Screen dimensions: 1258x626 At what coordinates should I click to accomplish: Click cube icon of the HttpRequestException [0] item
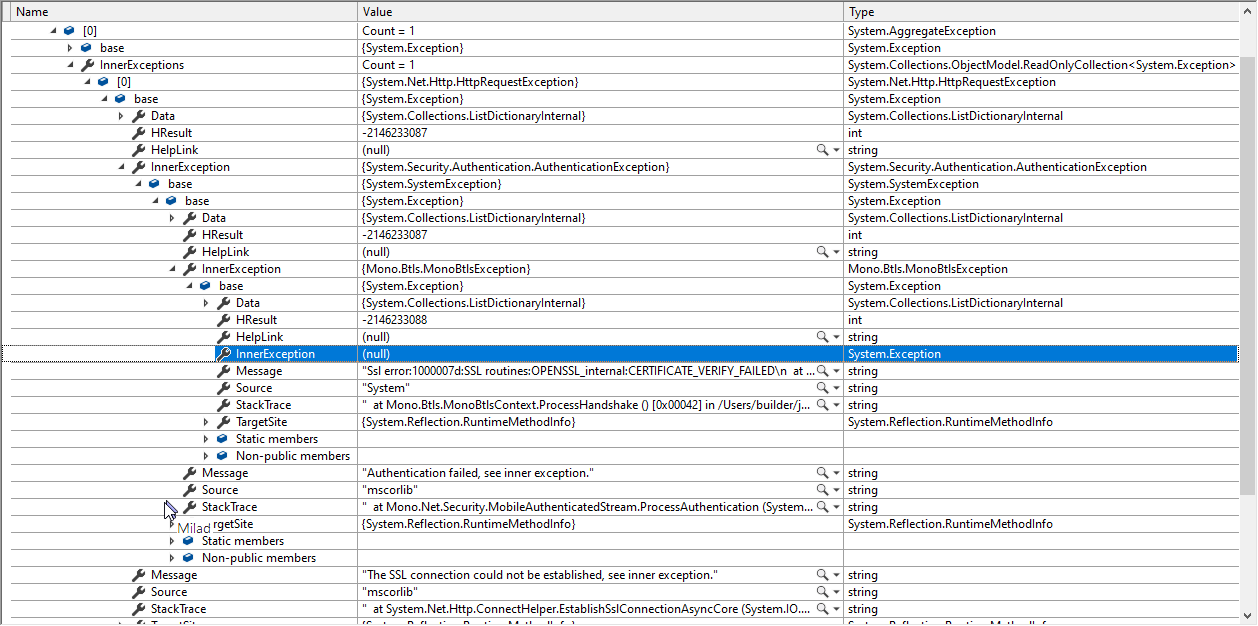[104, 82]
